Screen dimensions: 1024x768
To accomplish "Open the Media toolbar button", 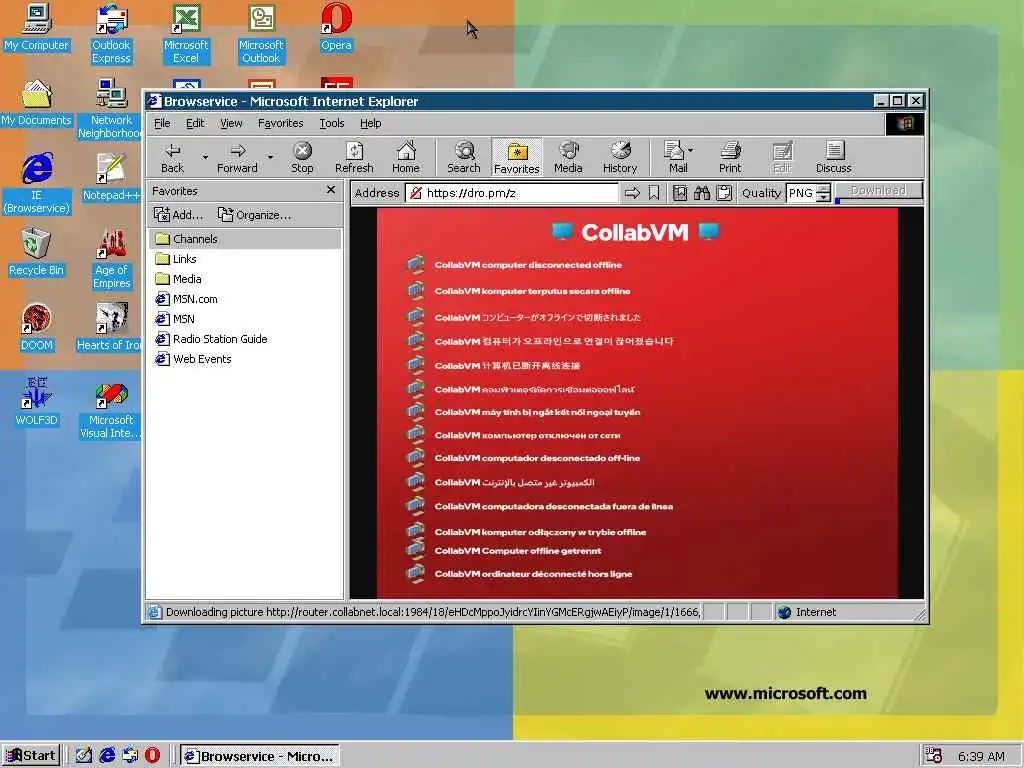I will pyautogui.click(x=568, y=157).
